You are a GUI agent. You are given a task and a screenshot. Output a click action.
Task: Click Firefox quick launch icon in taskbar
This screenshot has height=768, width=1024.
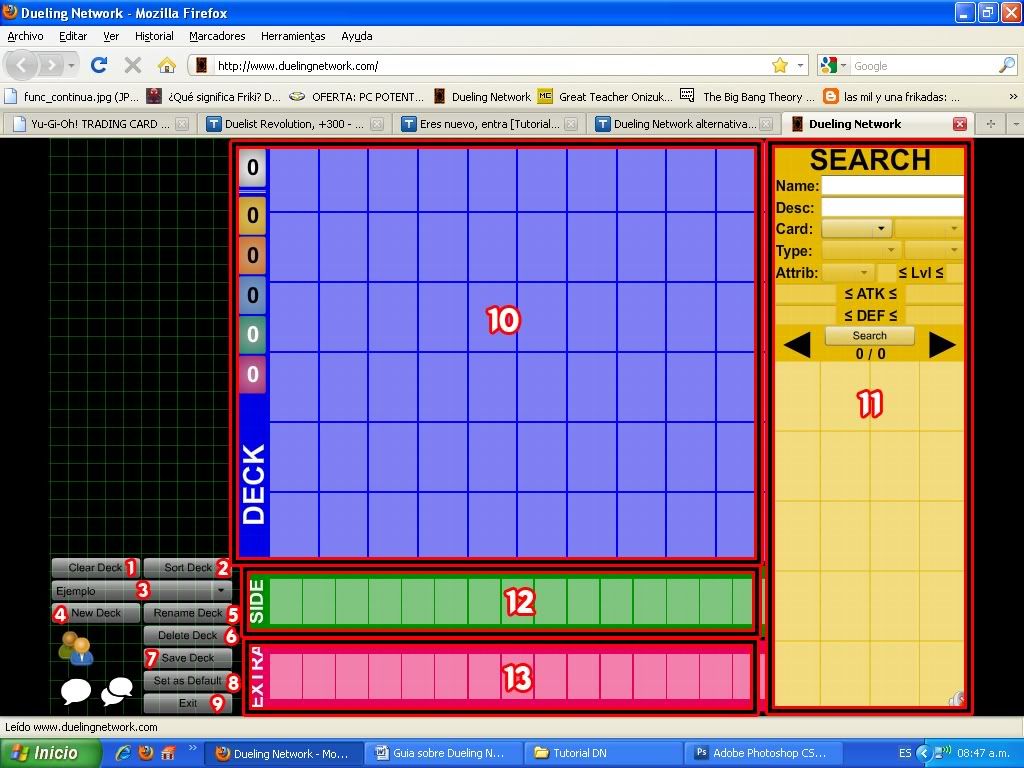click(x=146, y=753)
